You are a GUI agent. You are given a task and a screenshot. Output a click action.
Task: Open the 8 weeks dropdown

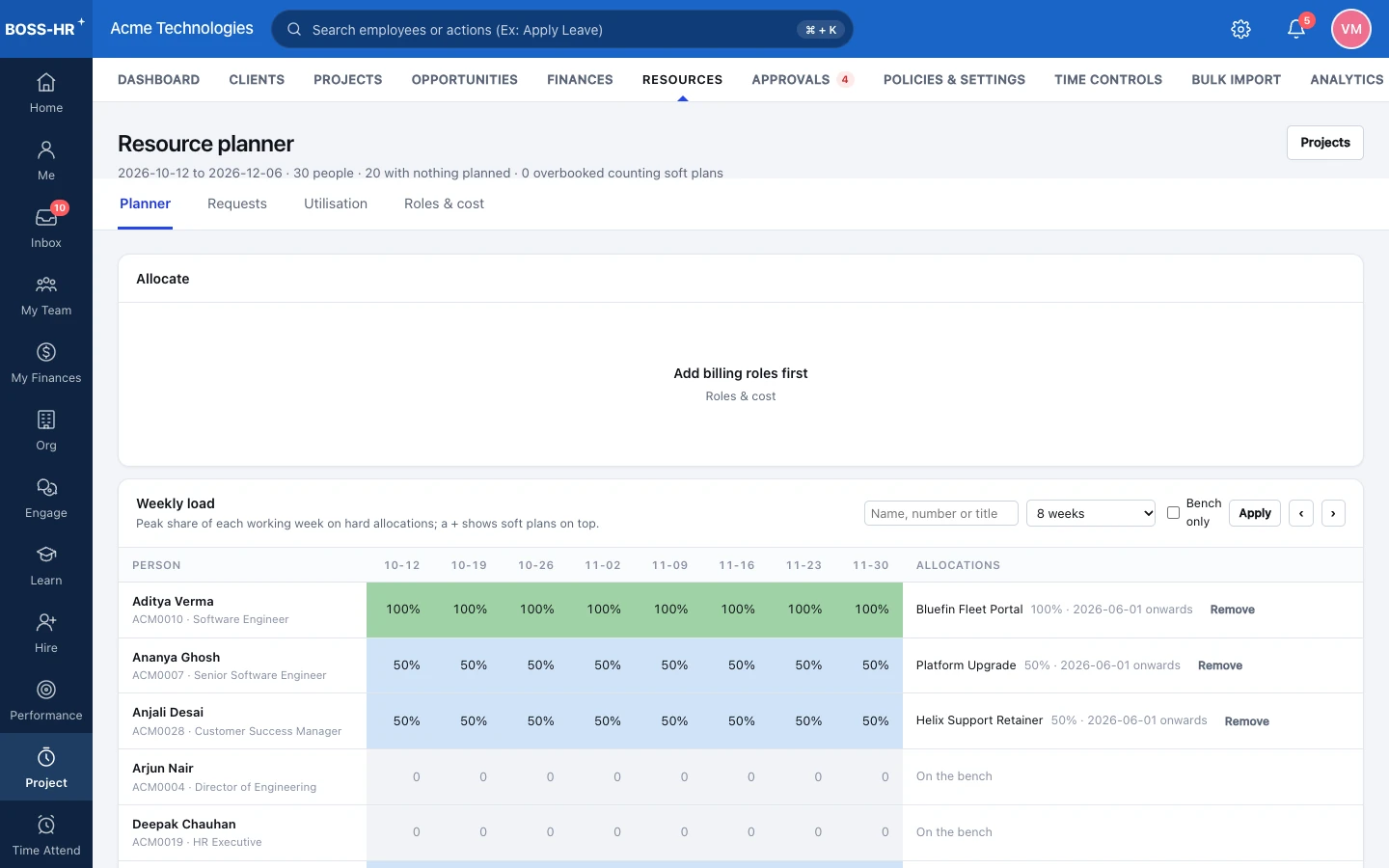1091,513
